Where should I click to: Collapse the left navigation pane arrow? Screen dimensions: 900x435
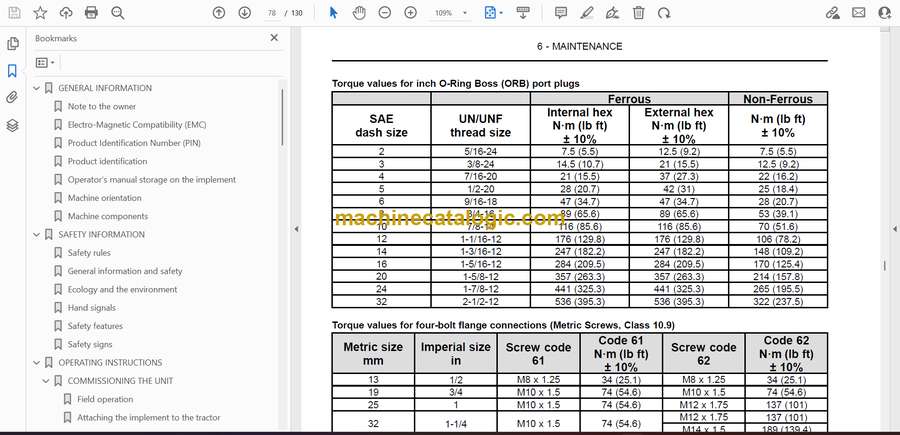point(296,229)
